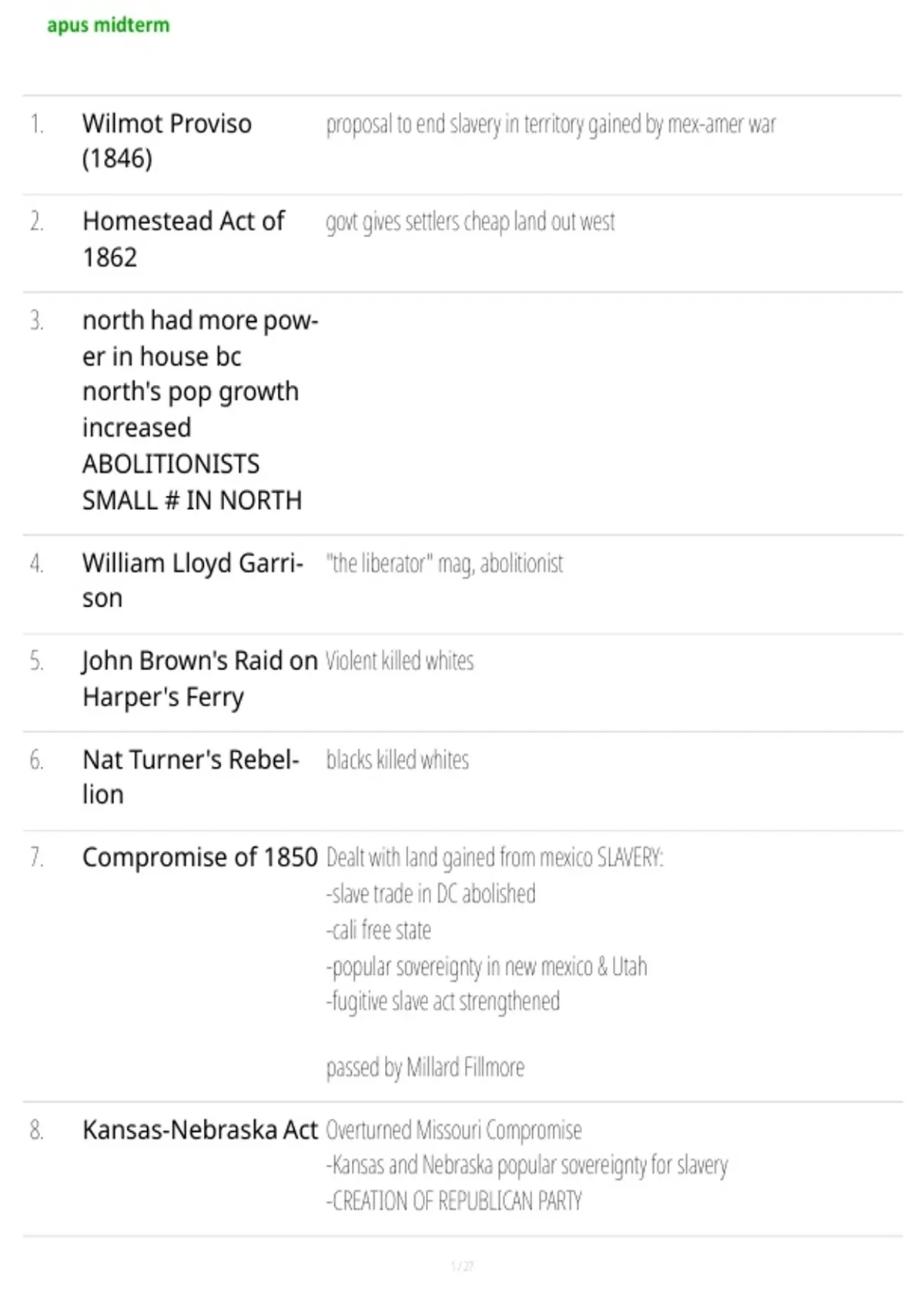Click 'Overturned Missouri Compromise' definition line

coord(454,1130)
